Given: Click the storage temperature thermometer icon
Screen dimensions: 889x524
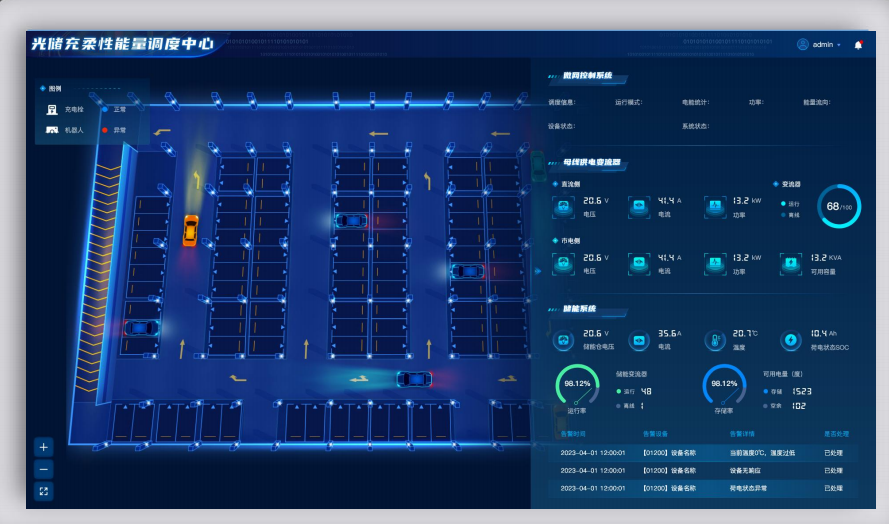Looking at the screenshot, I should (x=715, y=340).
